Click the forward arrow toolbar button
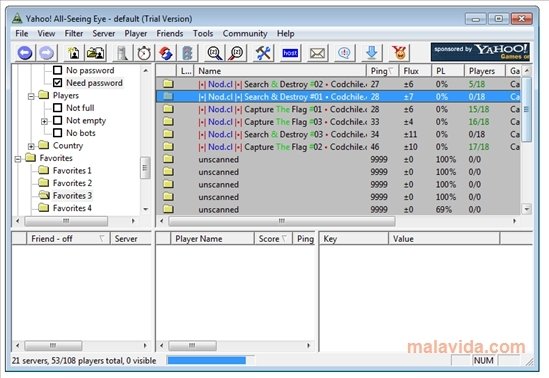 pyautogui.click(x=47, y=53)
